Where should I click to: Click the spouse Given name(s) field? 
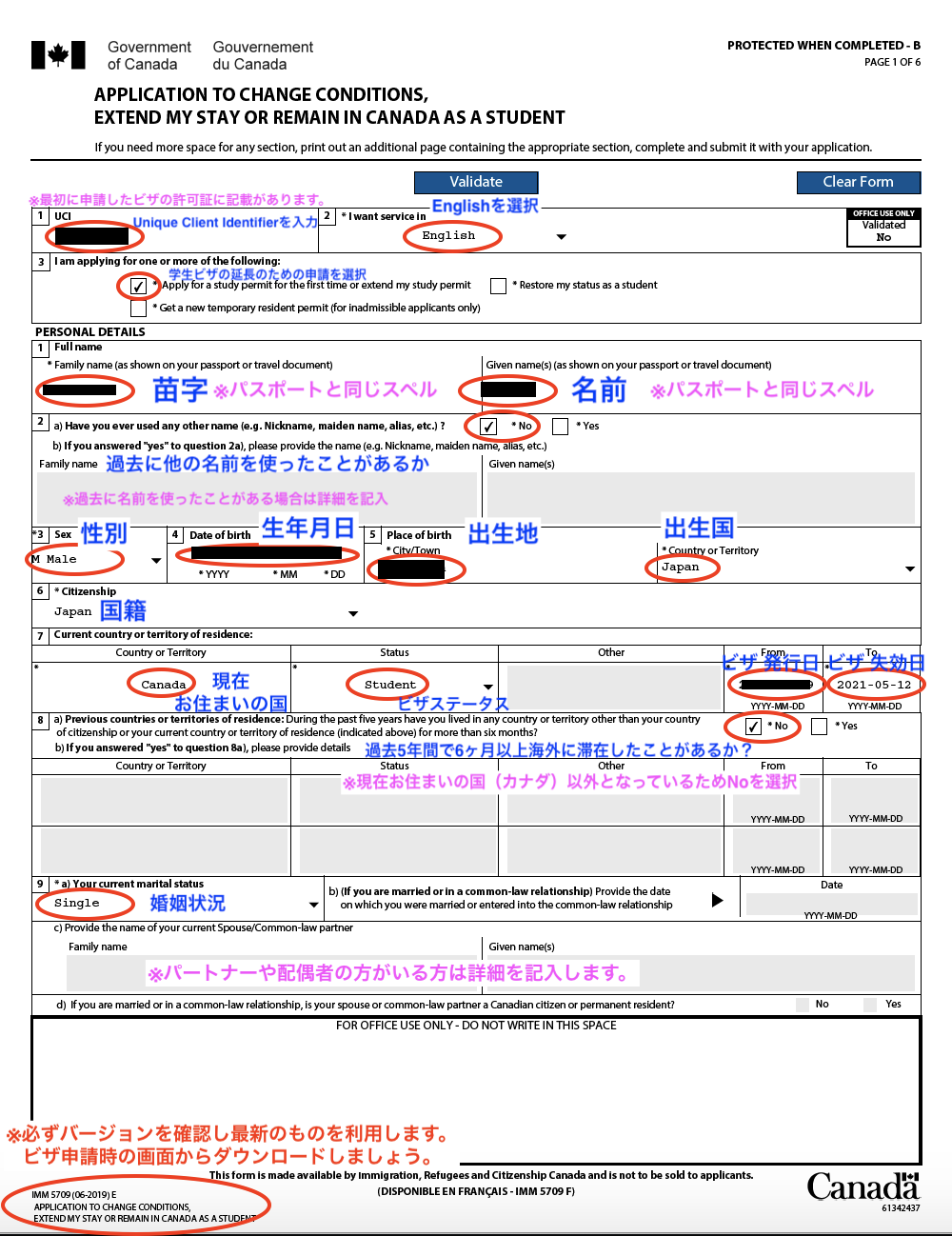(x=701, y=973)
